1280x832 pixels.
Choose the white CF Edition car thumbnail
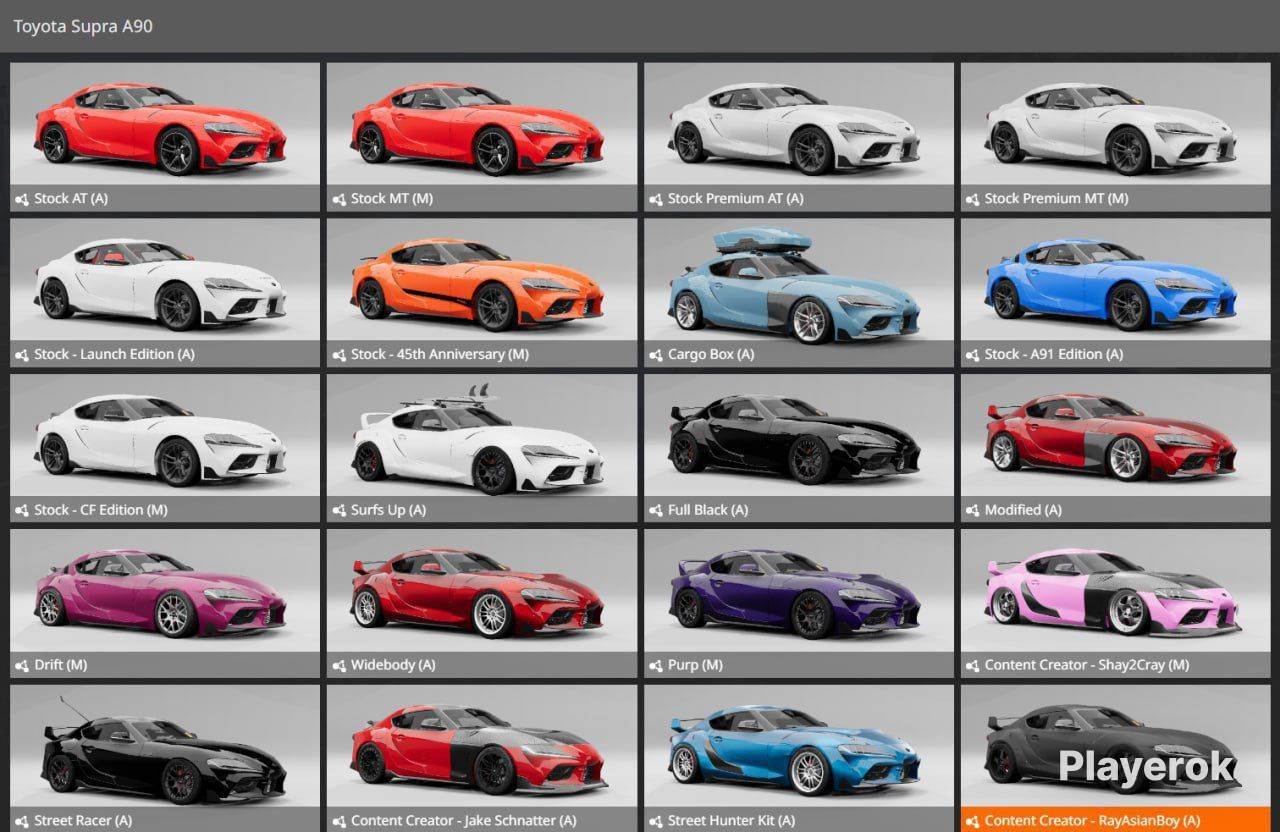point(165,435)
